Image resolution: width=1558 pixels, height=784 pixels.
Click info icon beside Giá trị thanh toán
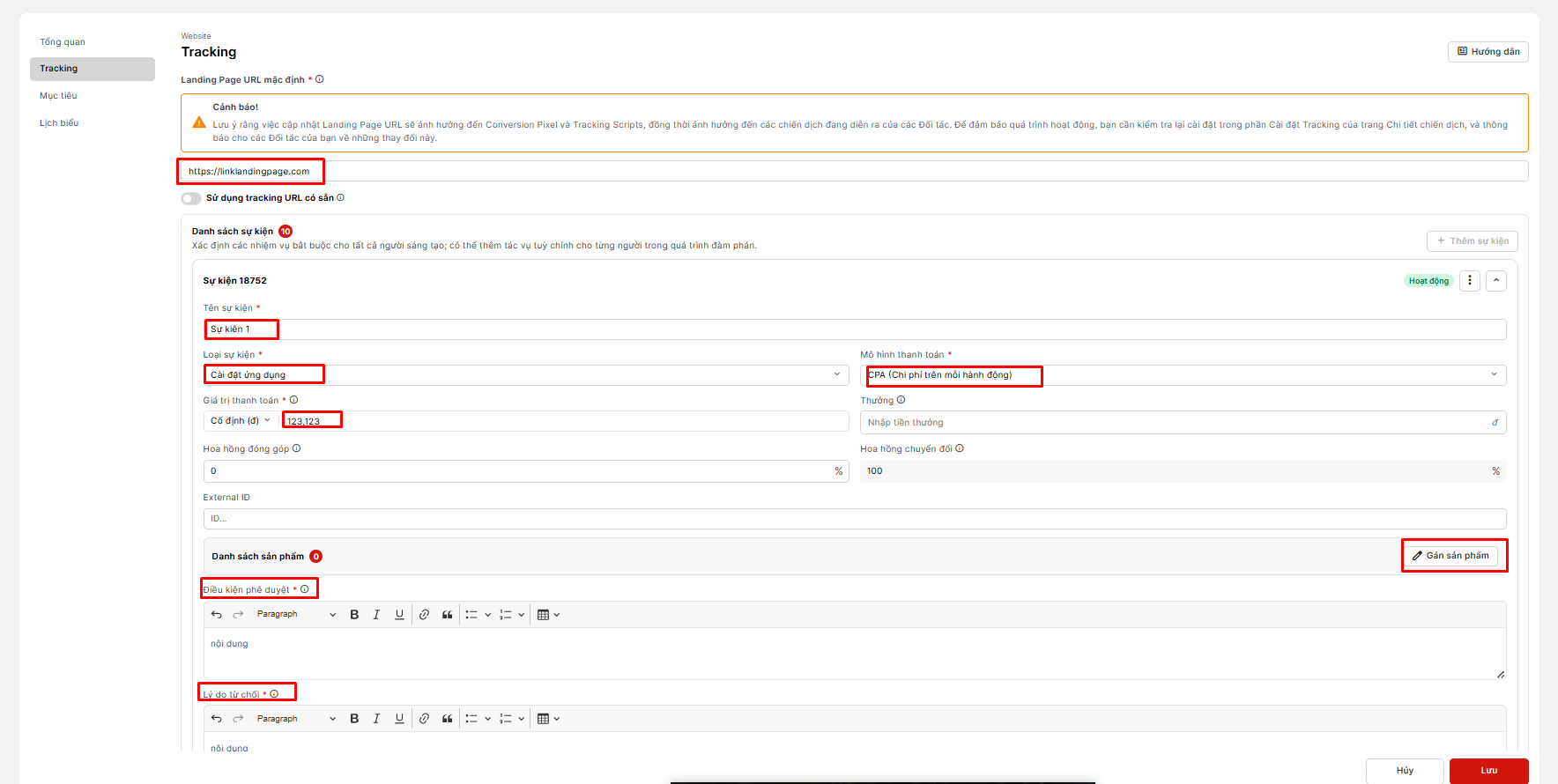294,400
